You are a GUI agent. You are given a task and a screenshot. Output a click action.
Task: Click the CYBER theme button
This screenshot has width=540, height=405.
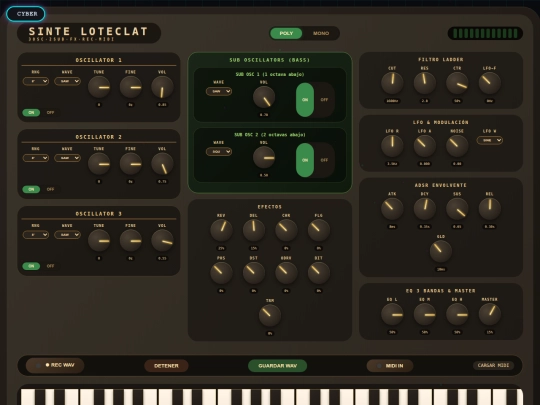pyautogui.click(x=26, y=14)
